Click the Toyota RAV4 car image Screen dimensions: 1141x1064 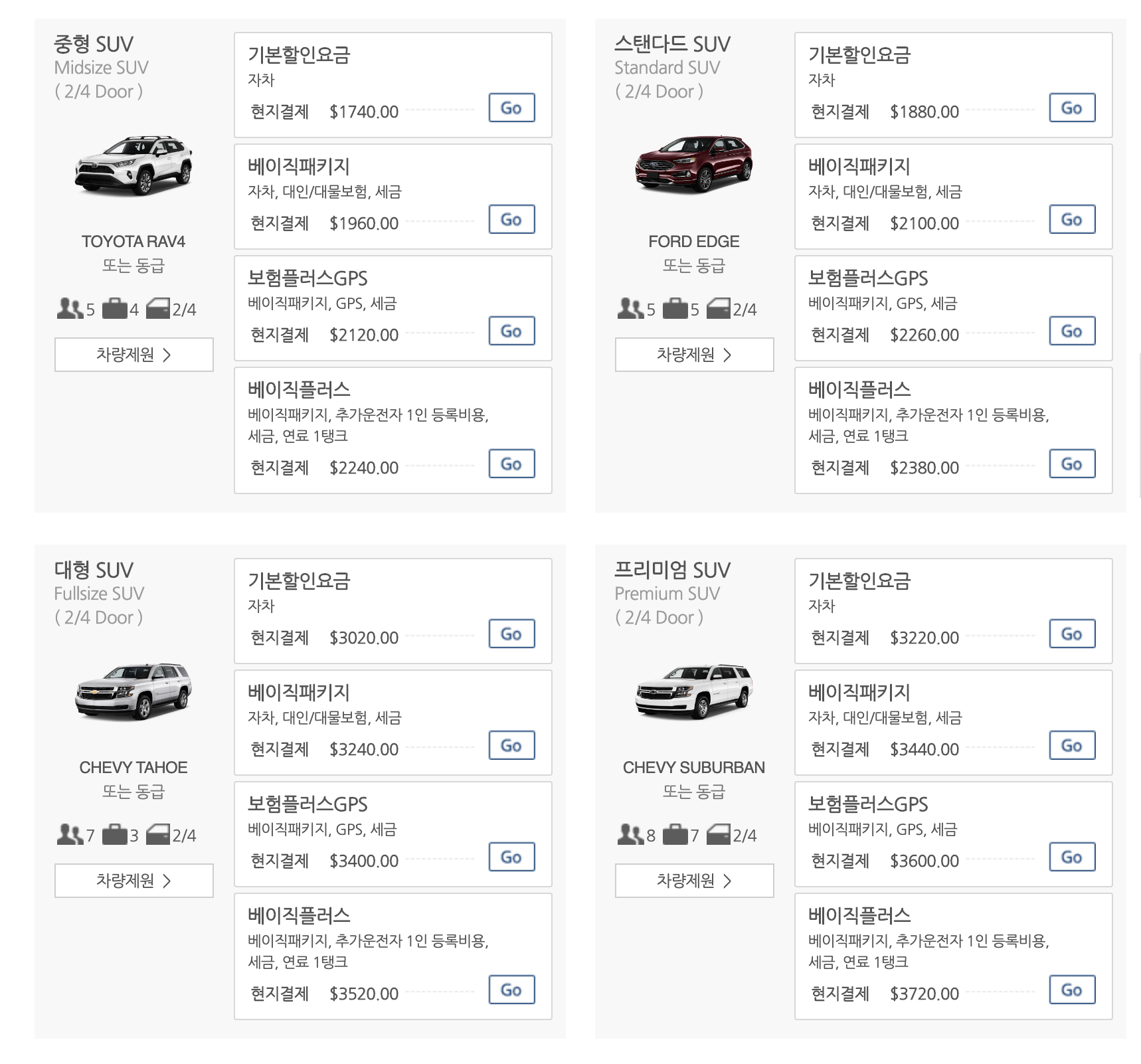pos(133,166)
